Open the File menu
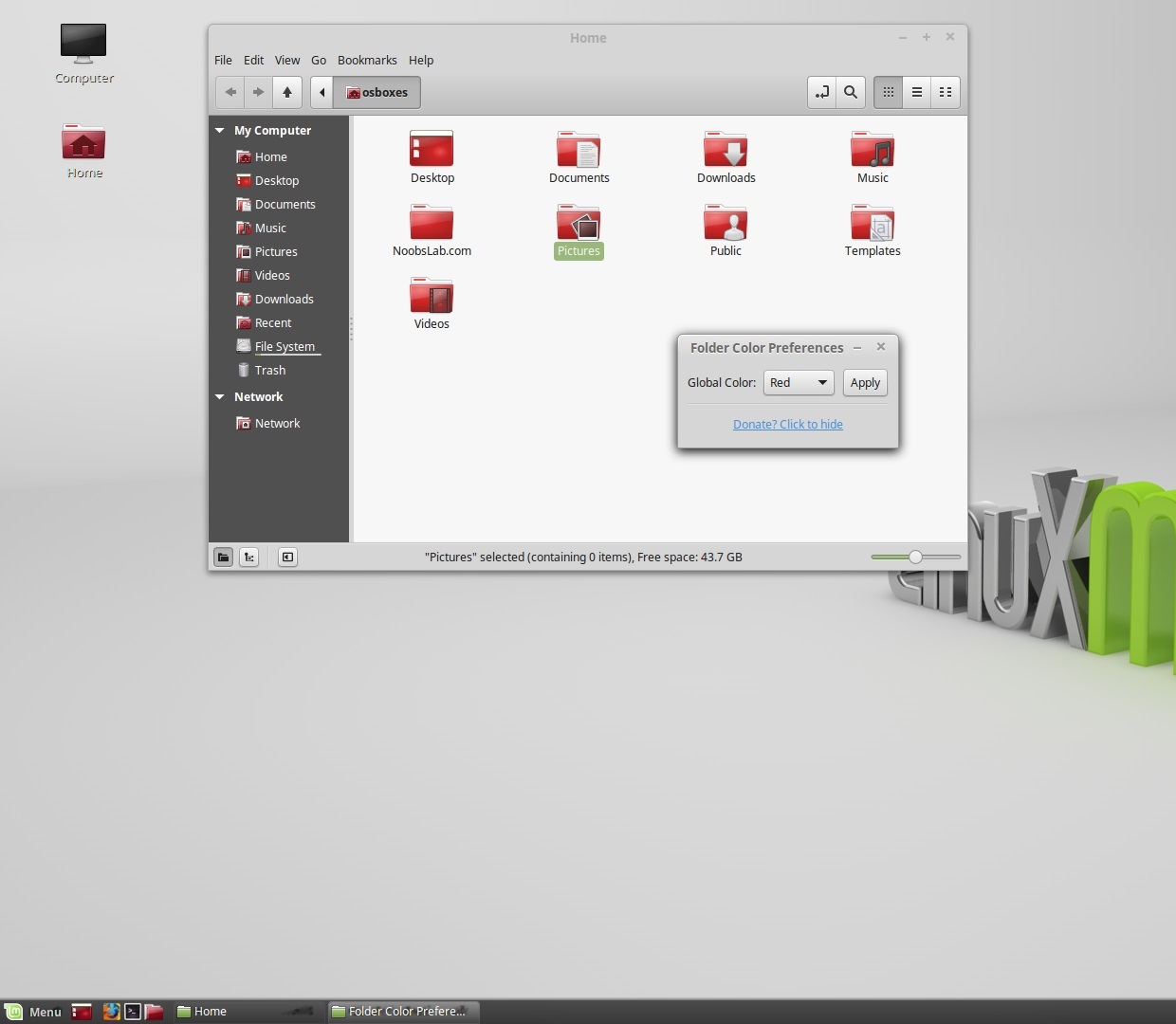The width and height of the screenshot is (1176, 1024). (x=223, y=60)
